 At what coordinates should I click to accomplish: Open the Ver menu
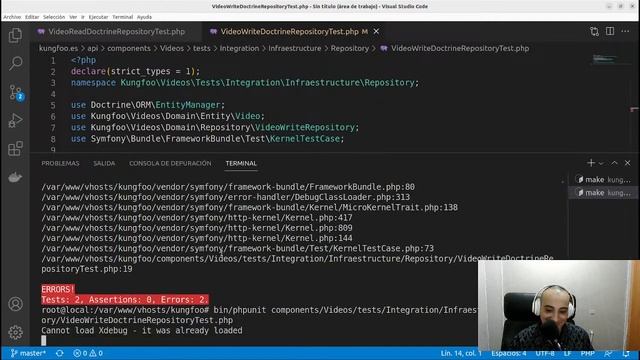coord(73,17)
